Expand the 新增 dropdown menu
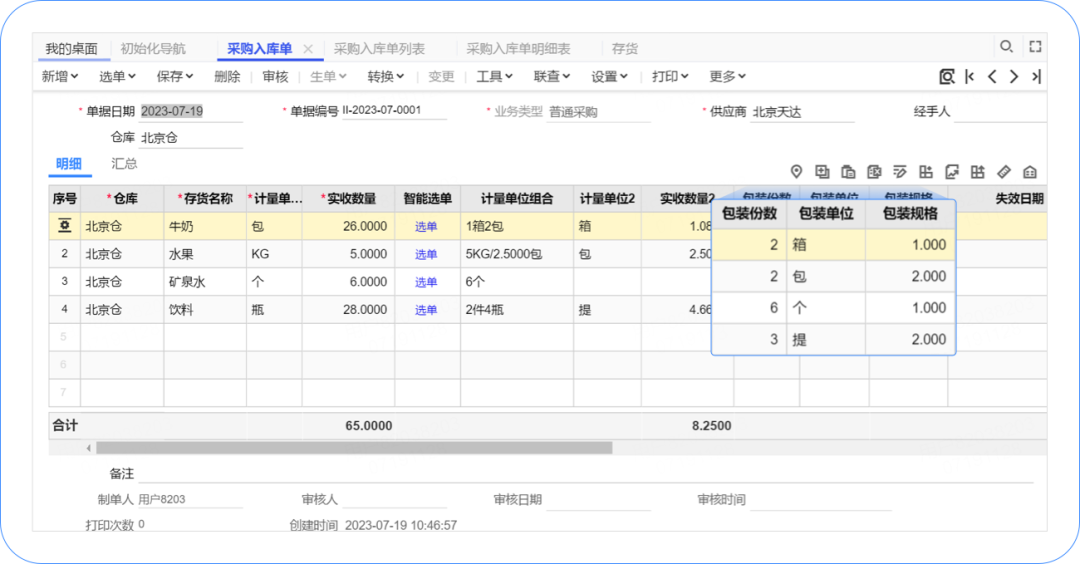 tap(60, 77)
